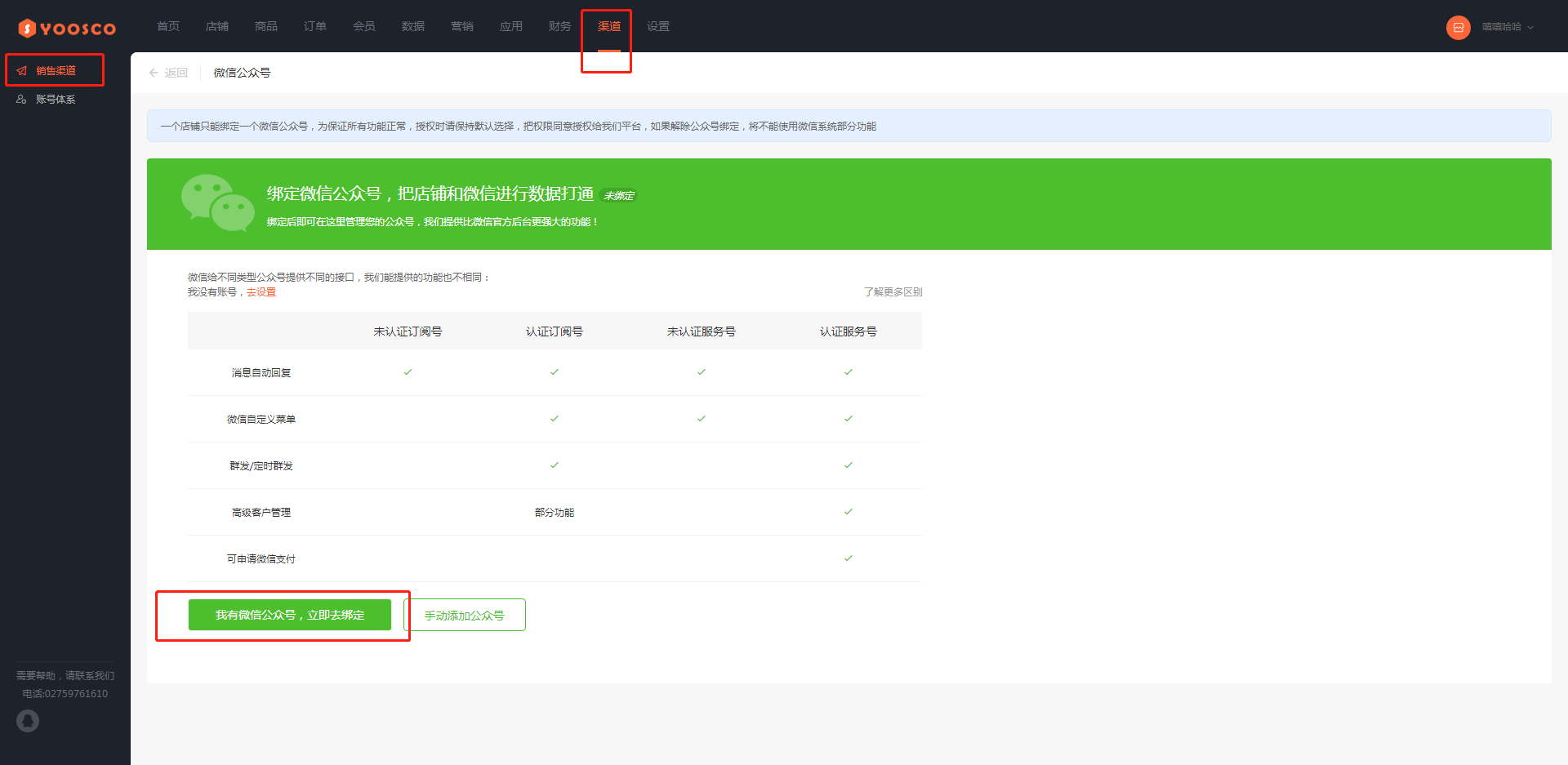Image resolution: width=1568 pixels, height=765 pixels.
Task: Click 我有微信公众号，立即去绑定 button
Action: coord(290,615)
